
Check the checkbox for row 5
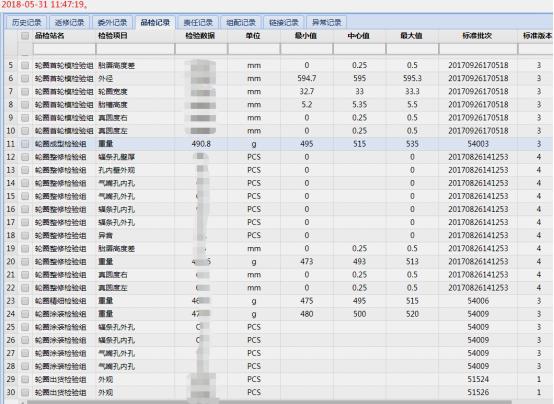click(x=25, y=65)
